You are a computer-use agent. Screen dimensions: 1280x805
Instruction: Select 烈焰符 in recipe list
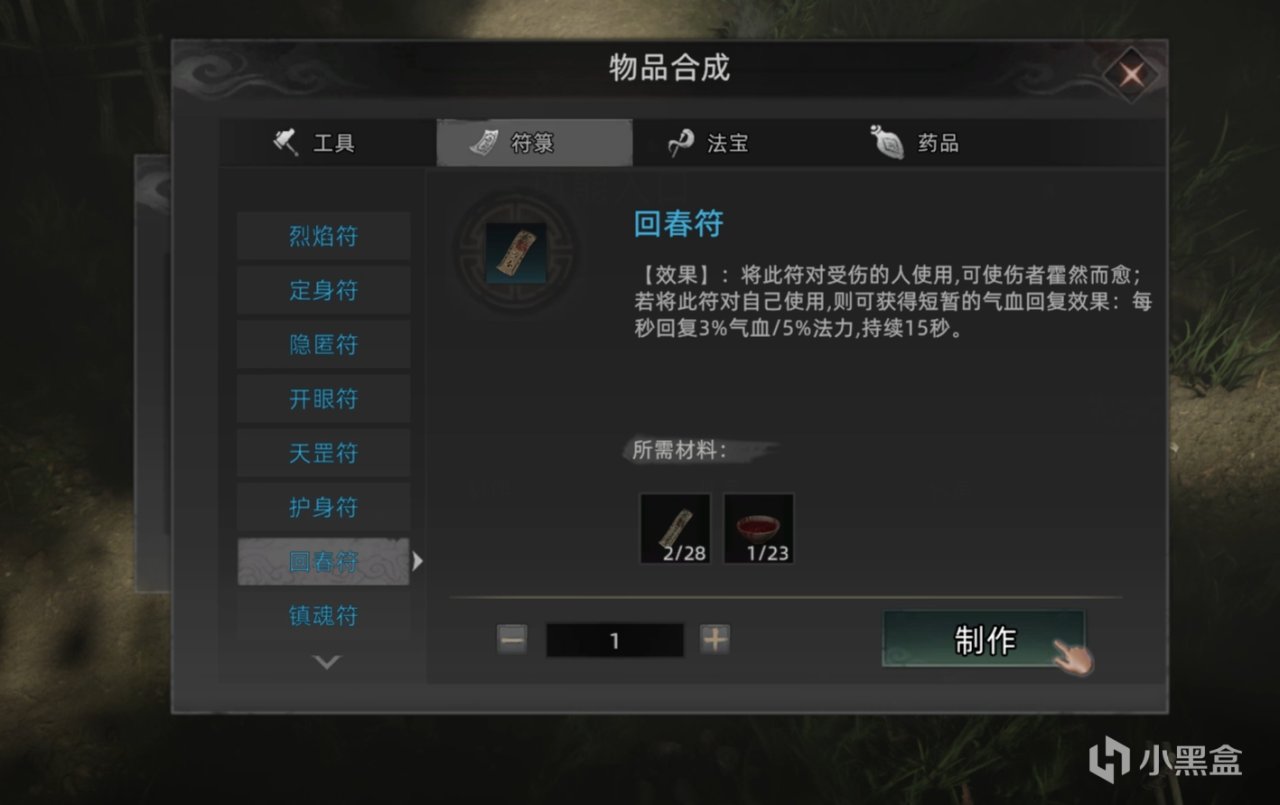pos(324,237)
